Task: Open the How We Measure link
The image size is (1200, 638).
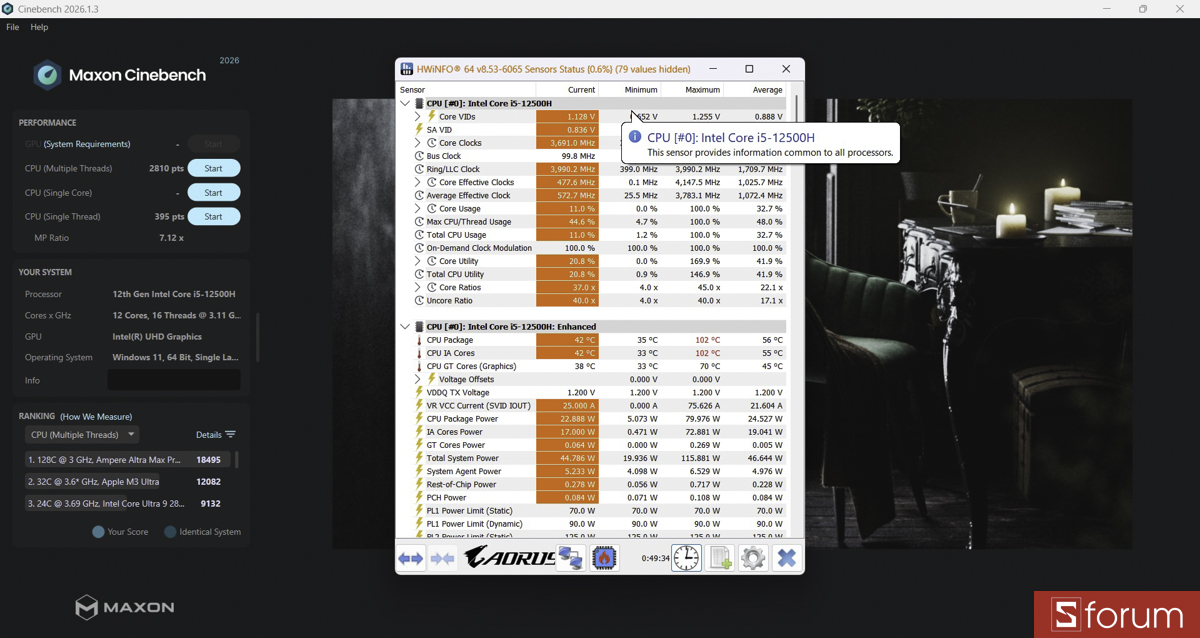Action: click(96, 416)
